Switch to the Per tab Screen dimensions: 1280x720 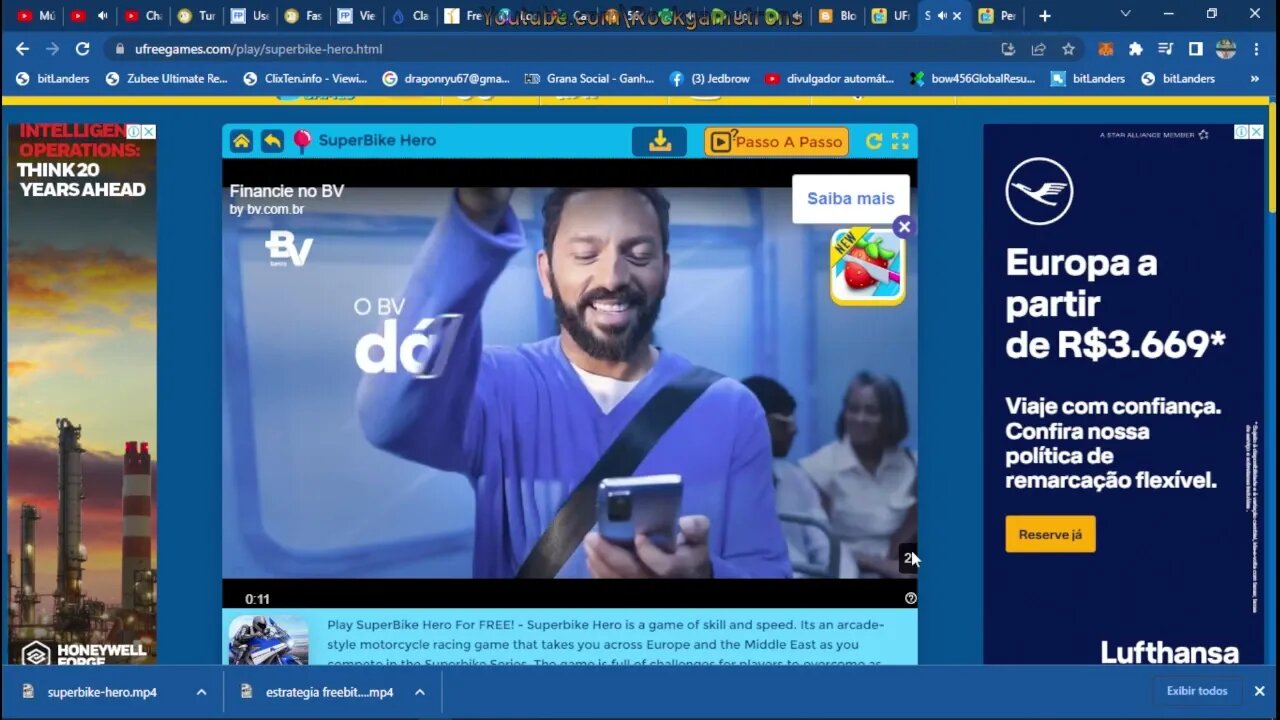pyautogui.click(x=998, y=15)
